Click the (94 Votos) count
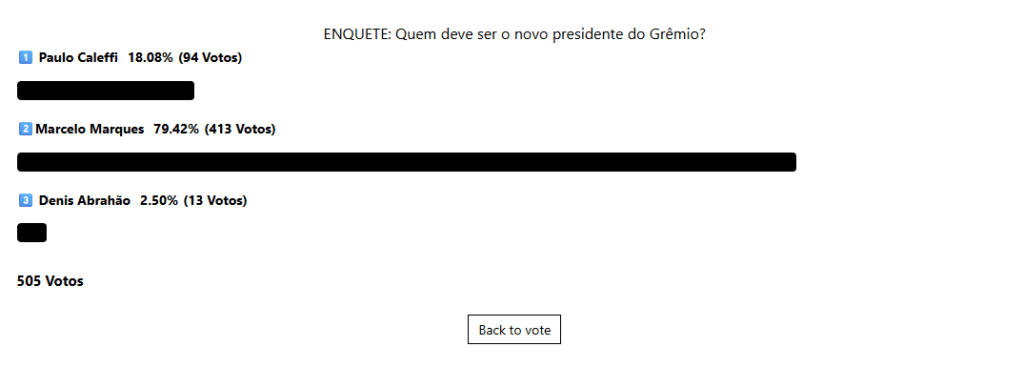This screenshot has height=367, width=1024. 210,57
